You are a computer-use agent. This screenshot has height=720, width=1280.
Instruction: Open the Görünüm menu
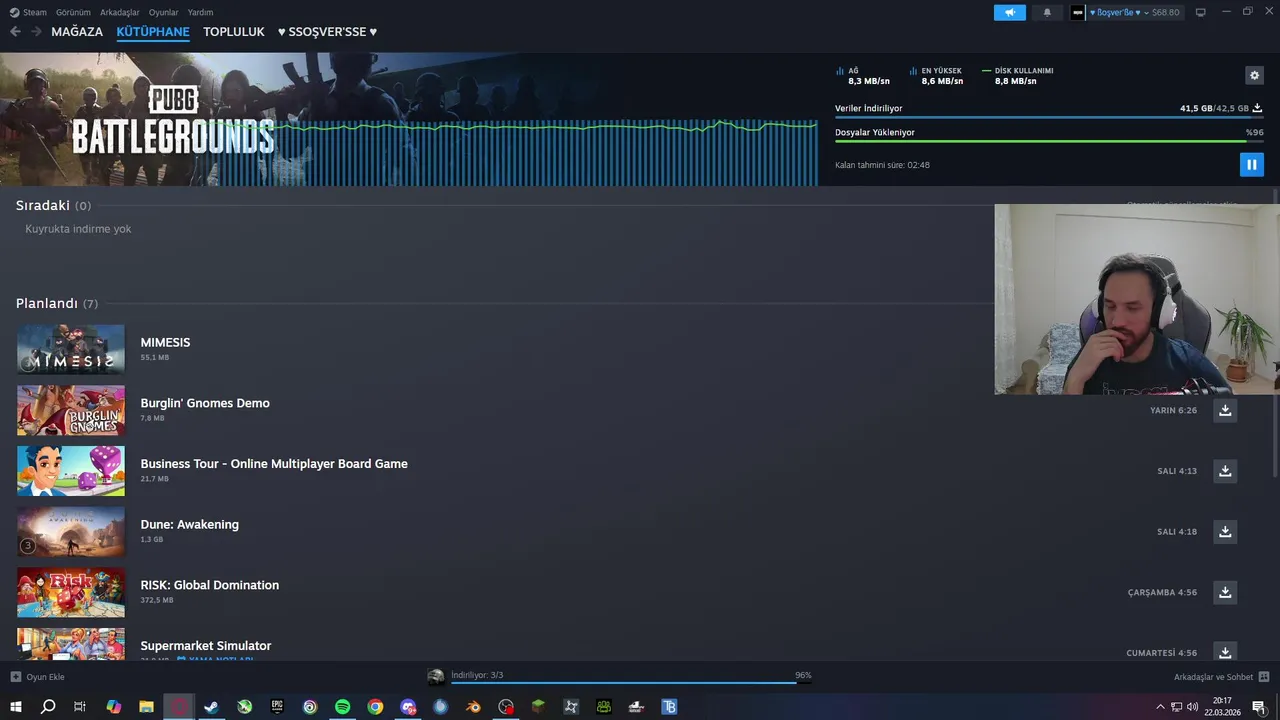coord(73,12)
